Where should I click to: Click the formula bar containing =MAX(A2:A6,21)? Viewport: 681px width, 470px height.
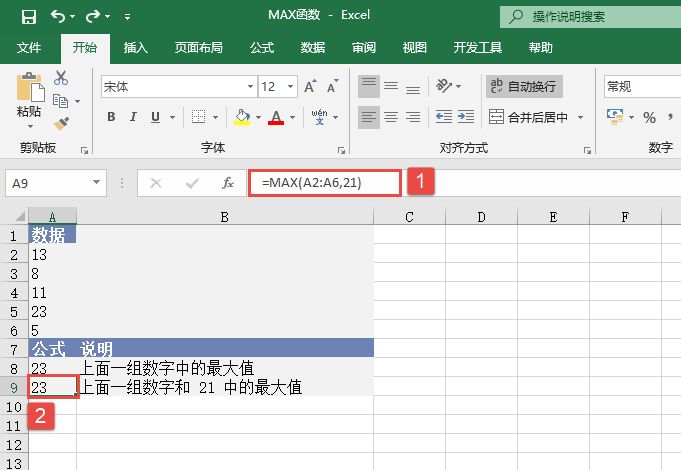pyautogui.click(x=326, y=183)
